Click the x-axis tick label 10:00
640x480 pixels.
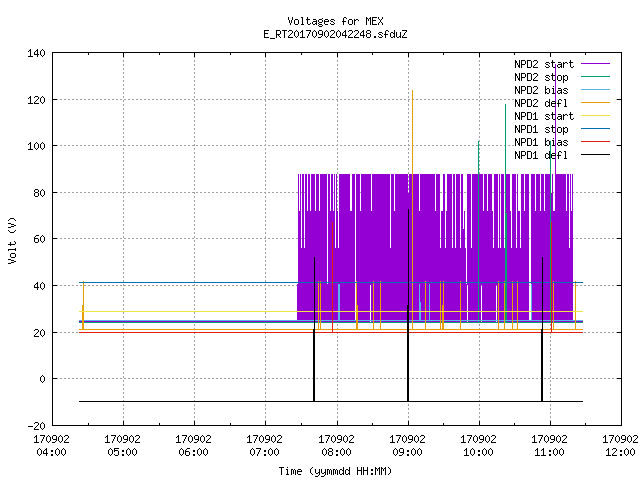pyautogui.click(x=478, y=452)
